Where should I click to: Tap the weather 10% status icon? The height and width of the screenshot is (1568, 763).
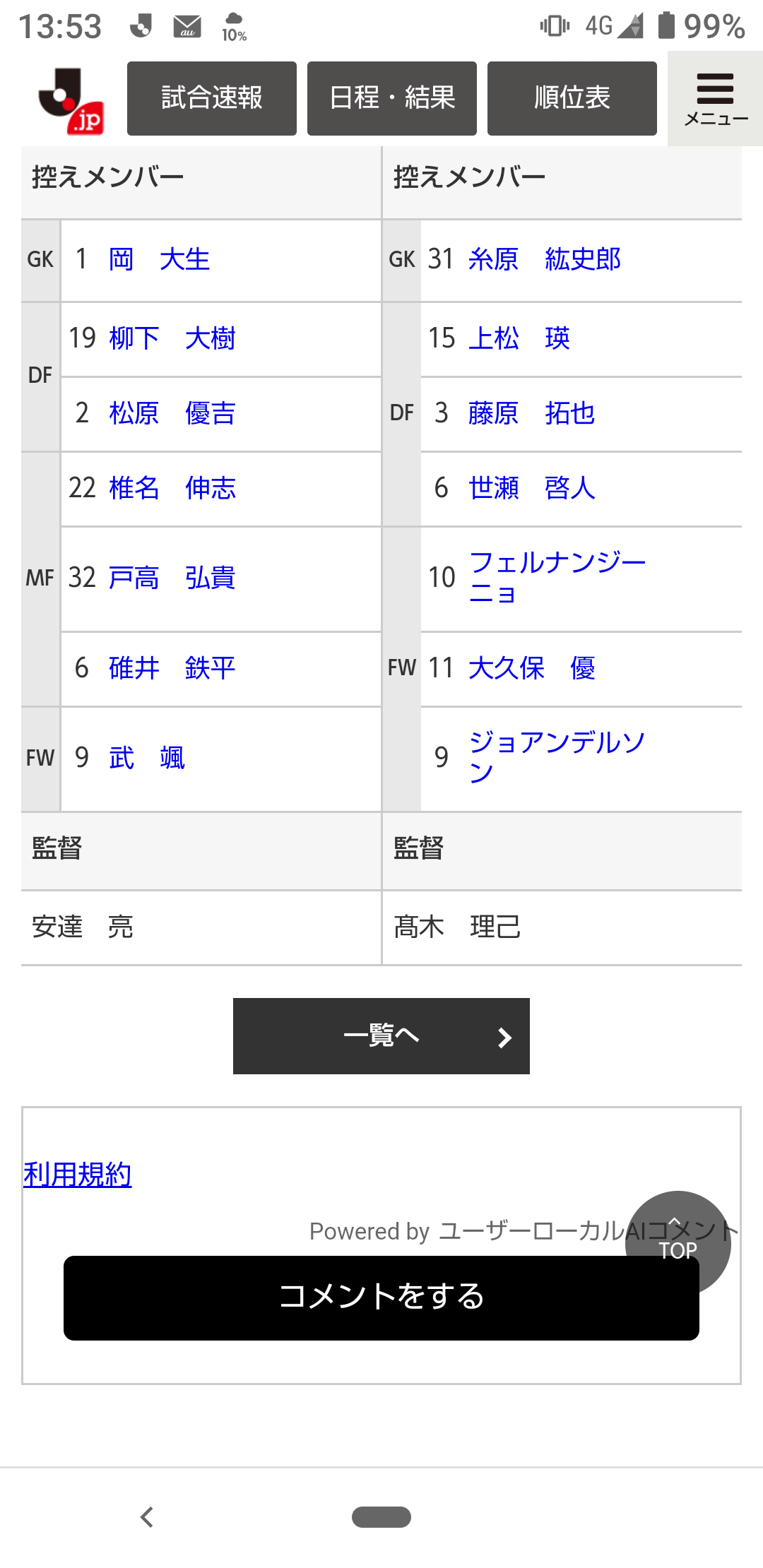tap(234, 27)
